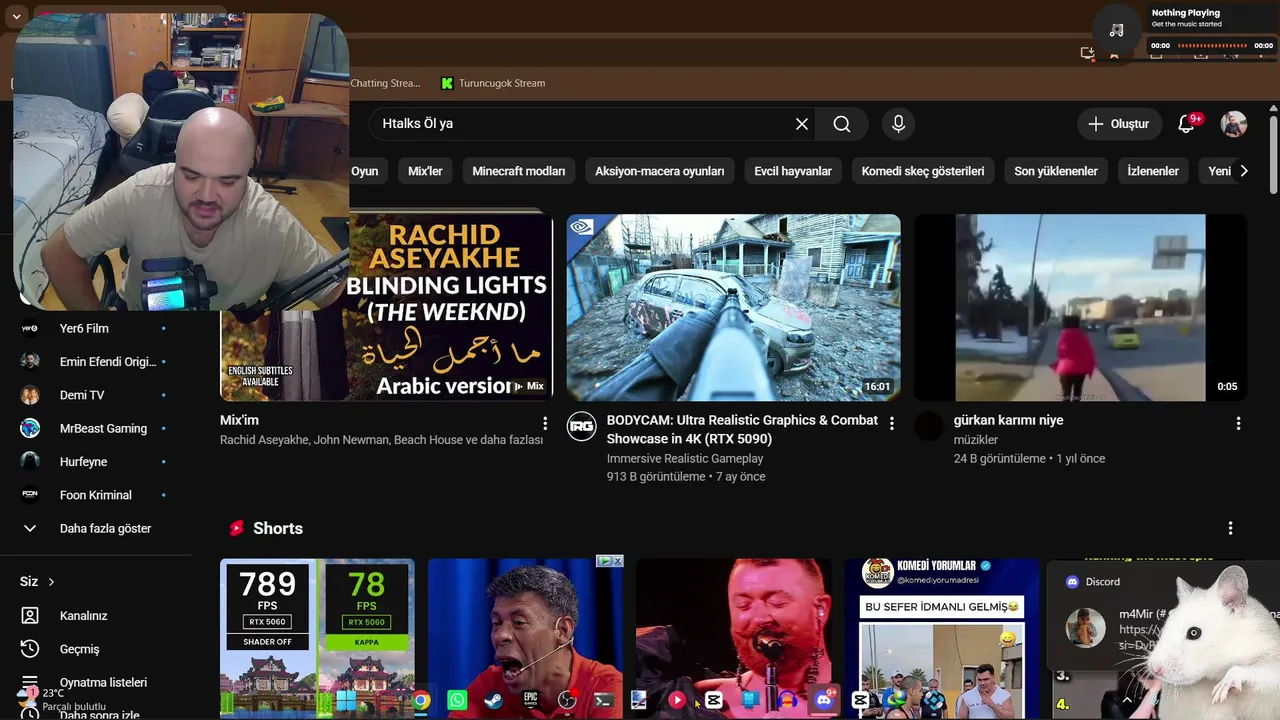This screenshot has height=720, width=1280.
Task: Open WhatsApp from the taskbar
Action: coord(457,701)
